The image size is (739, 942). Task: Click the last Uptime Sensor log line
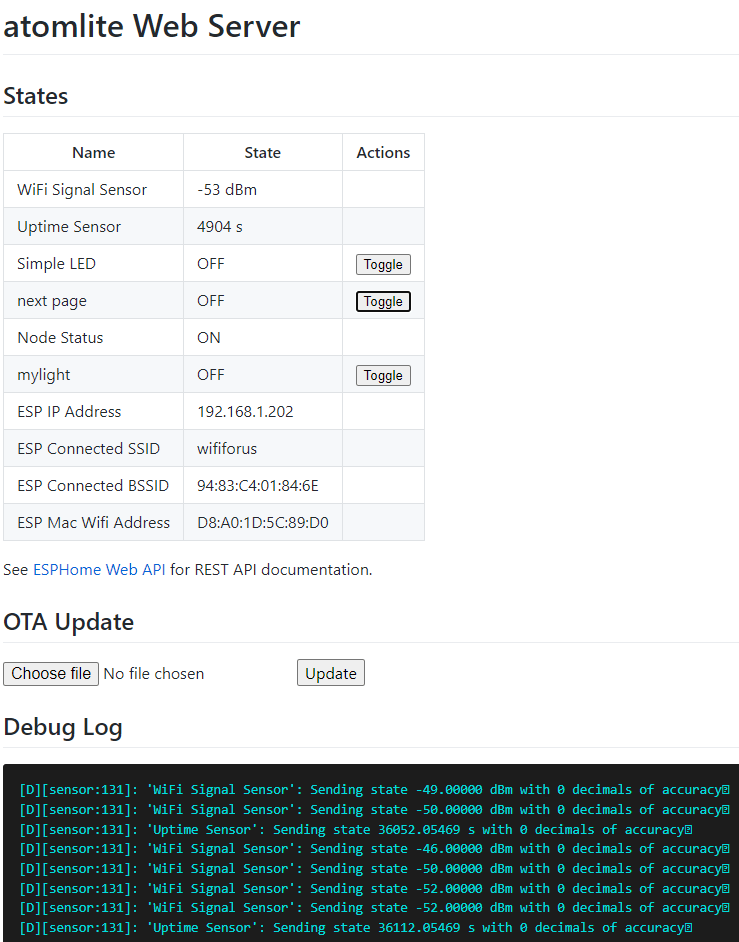[x=355, y=927]
